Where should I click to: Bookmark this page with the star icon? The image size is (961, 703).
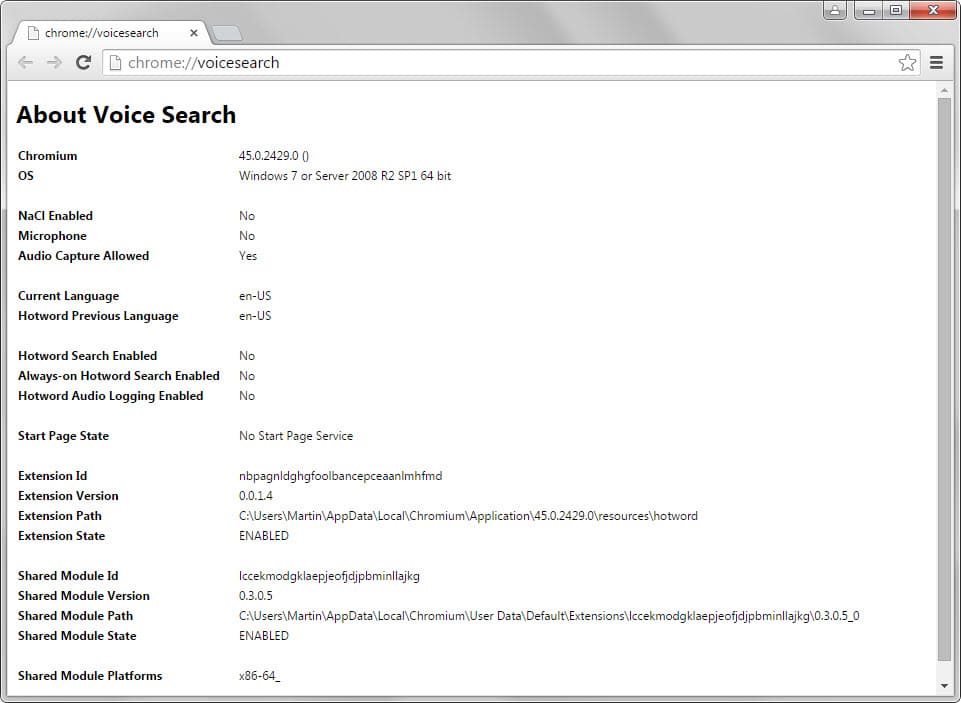point(907,63)
